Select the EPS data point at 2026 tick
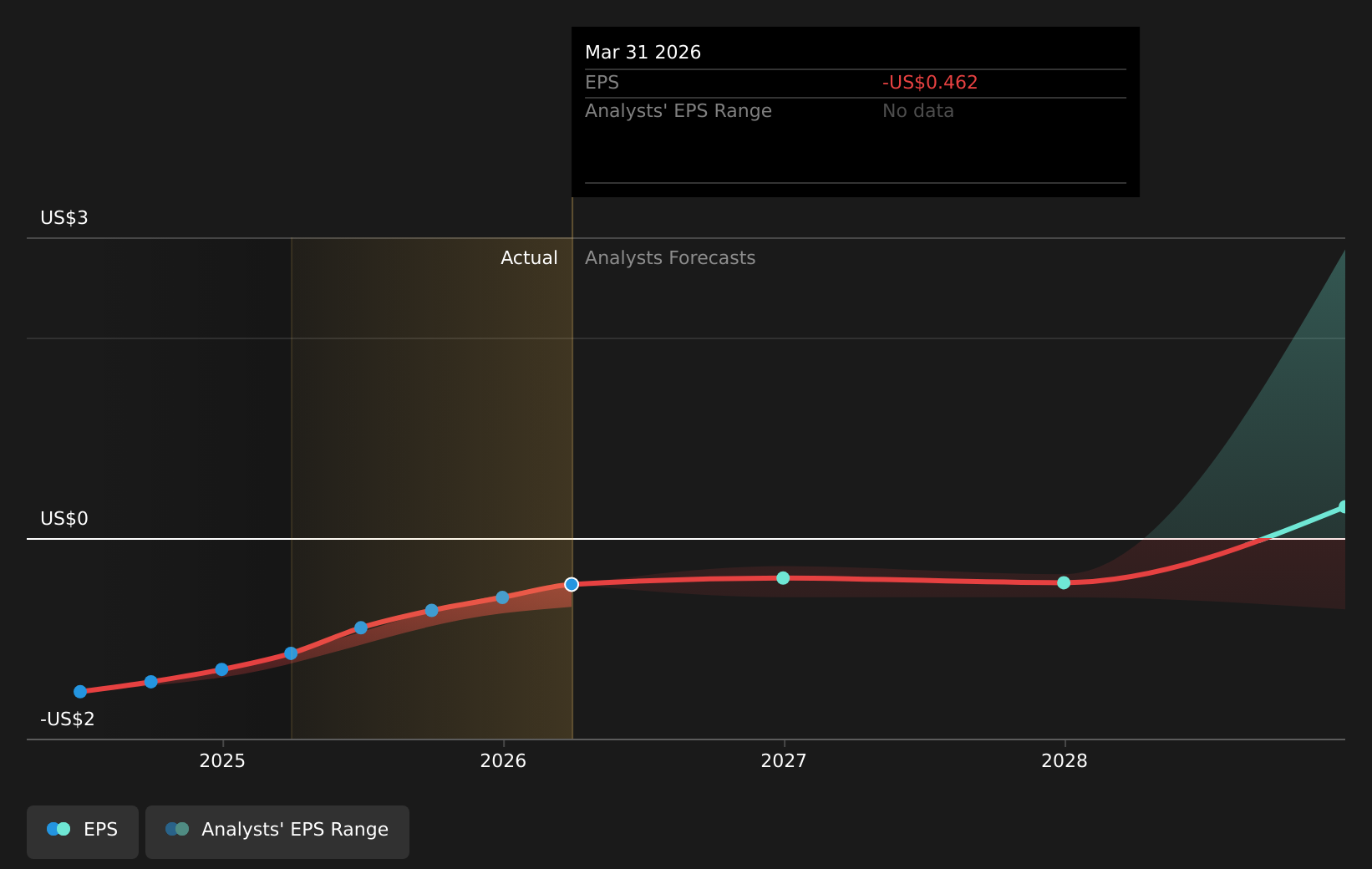 coord(502,597)
